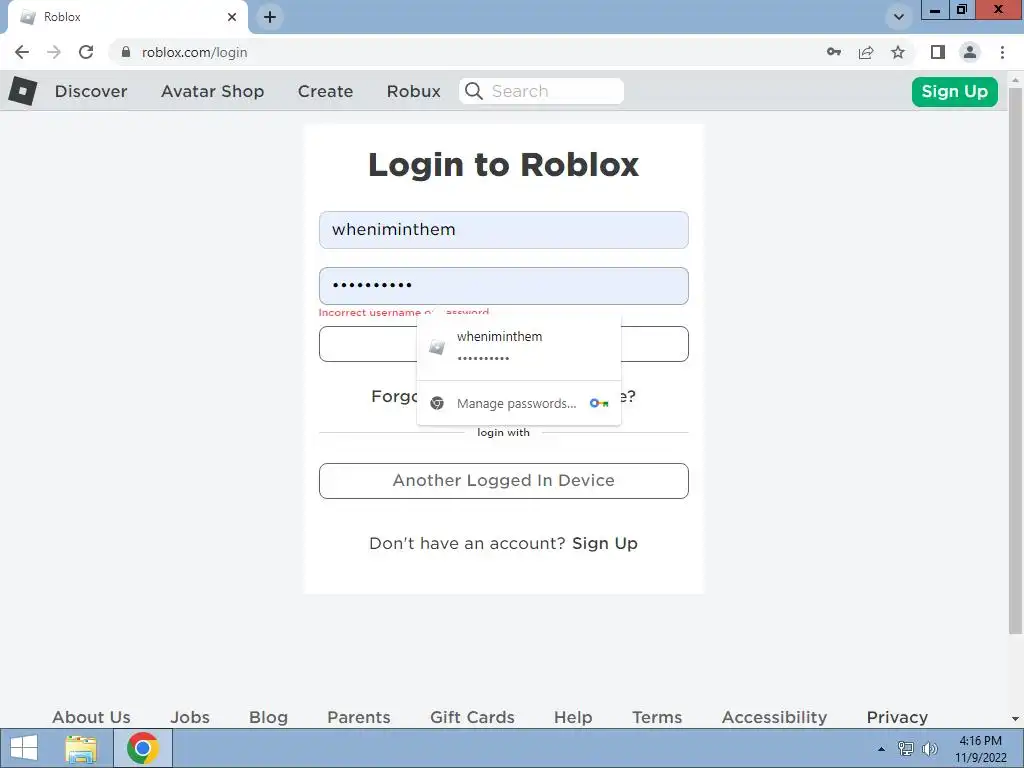The width and height of the screenshot is (1024, 768).
Task: Open the Help footer link
Action: [573, 717]
